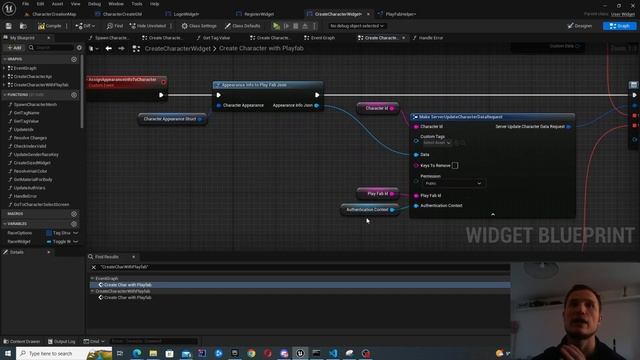Switch to CharacterCreationMap tab
The width and height of the screenshot is (640, 360).
[51, 14]
